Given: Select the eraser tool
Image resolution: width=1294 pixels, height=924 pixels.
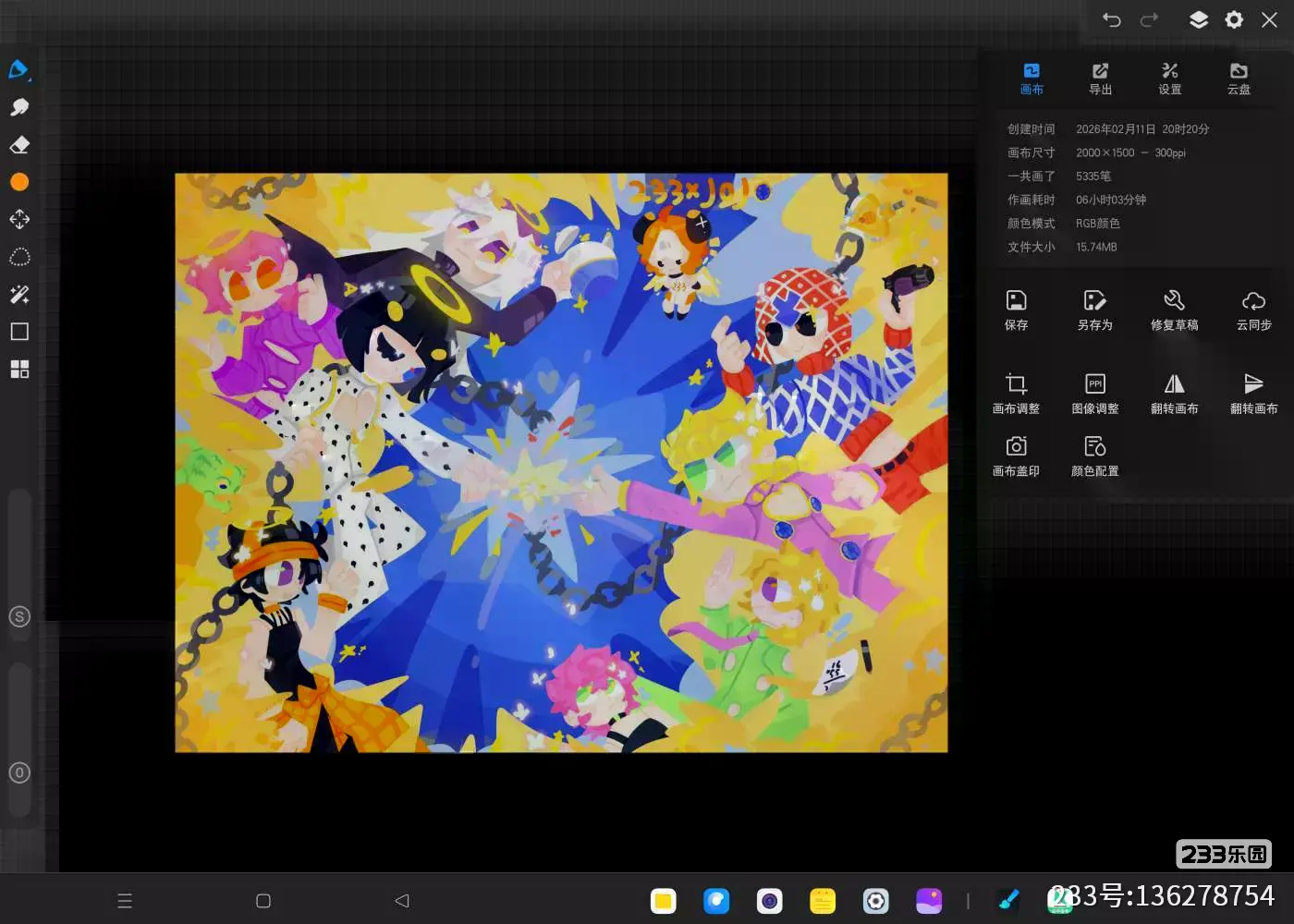Looking at the screenshot, I should pos(18,145).
